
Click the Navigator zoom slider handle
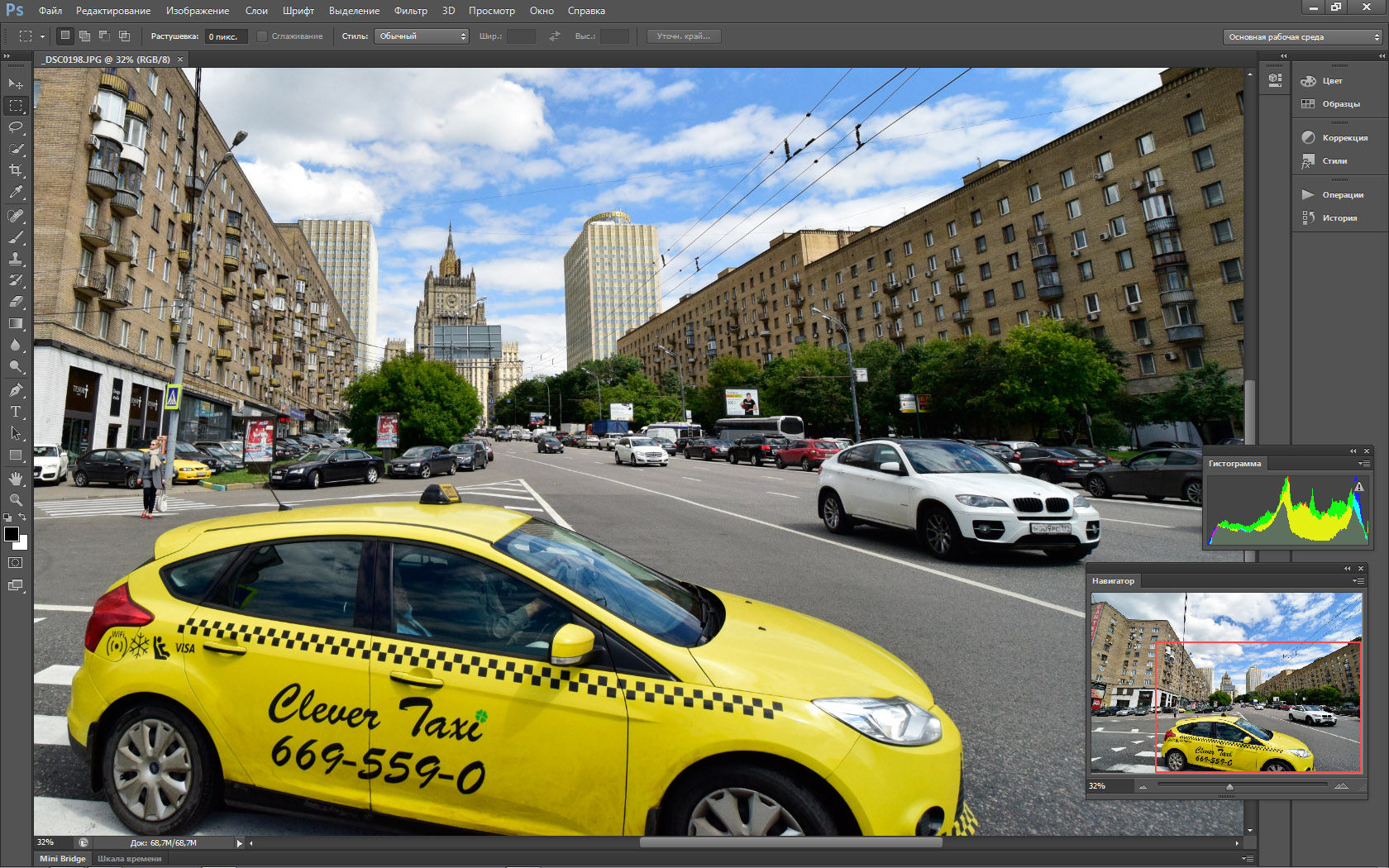pyautogui.click(x=1229, y=787)
